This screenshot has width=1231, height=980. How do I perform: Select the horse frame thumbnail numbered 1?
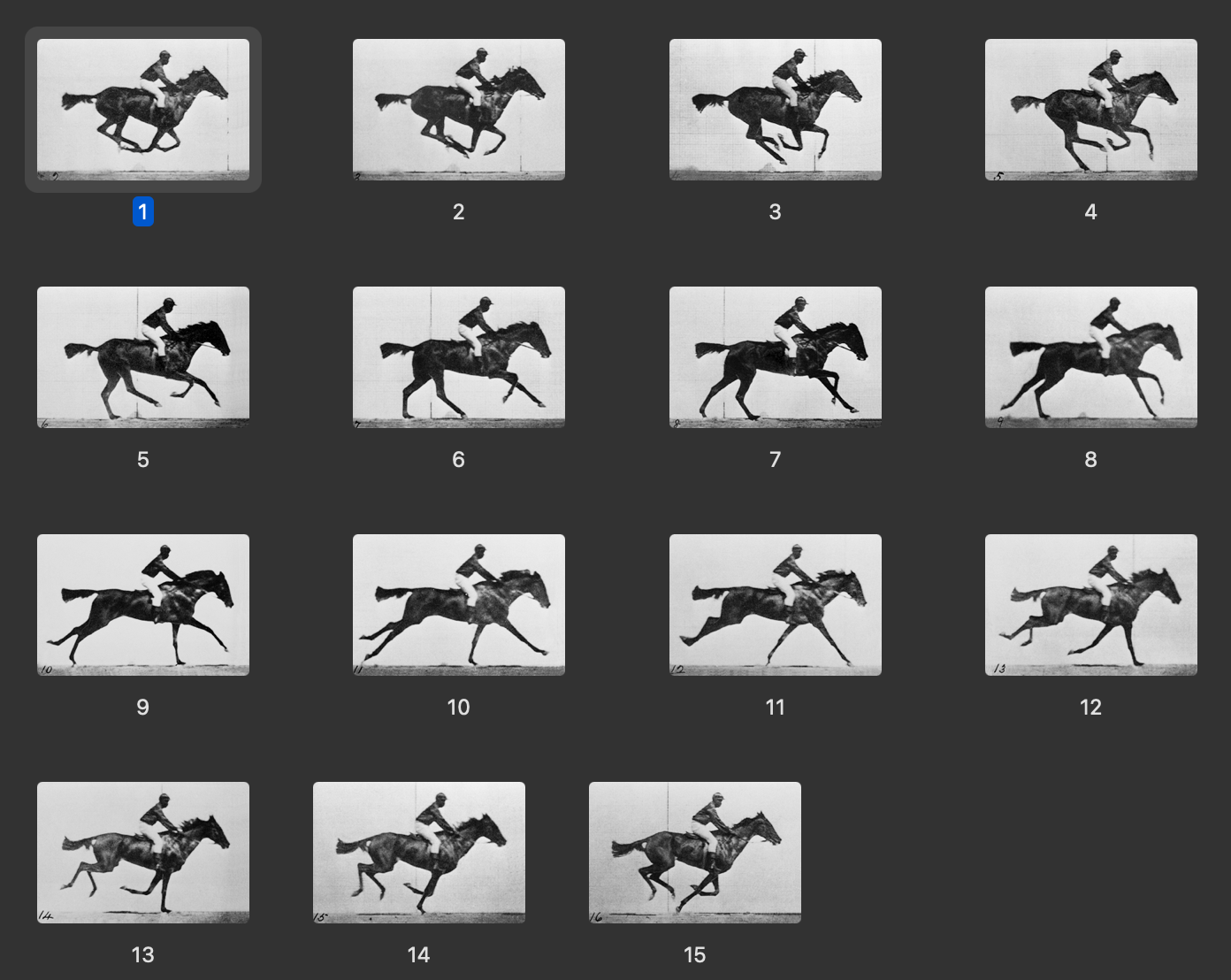coord(143,110)
